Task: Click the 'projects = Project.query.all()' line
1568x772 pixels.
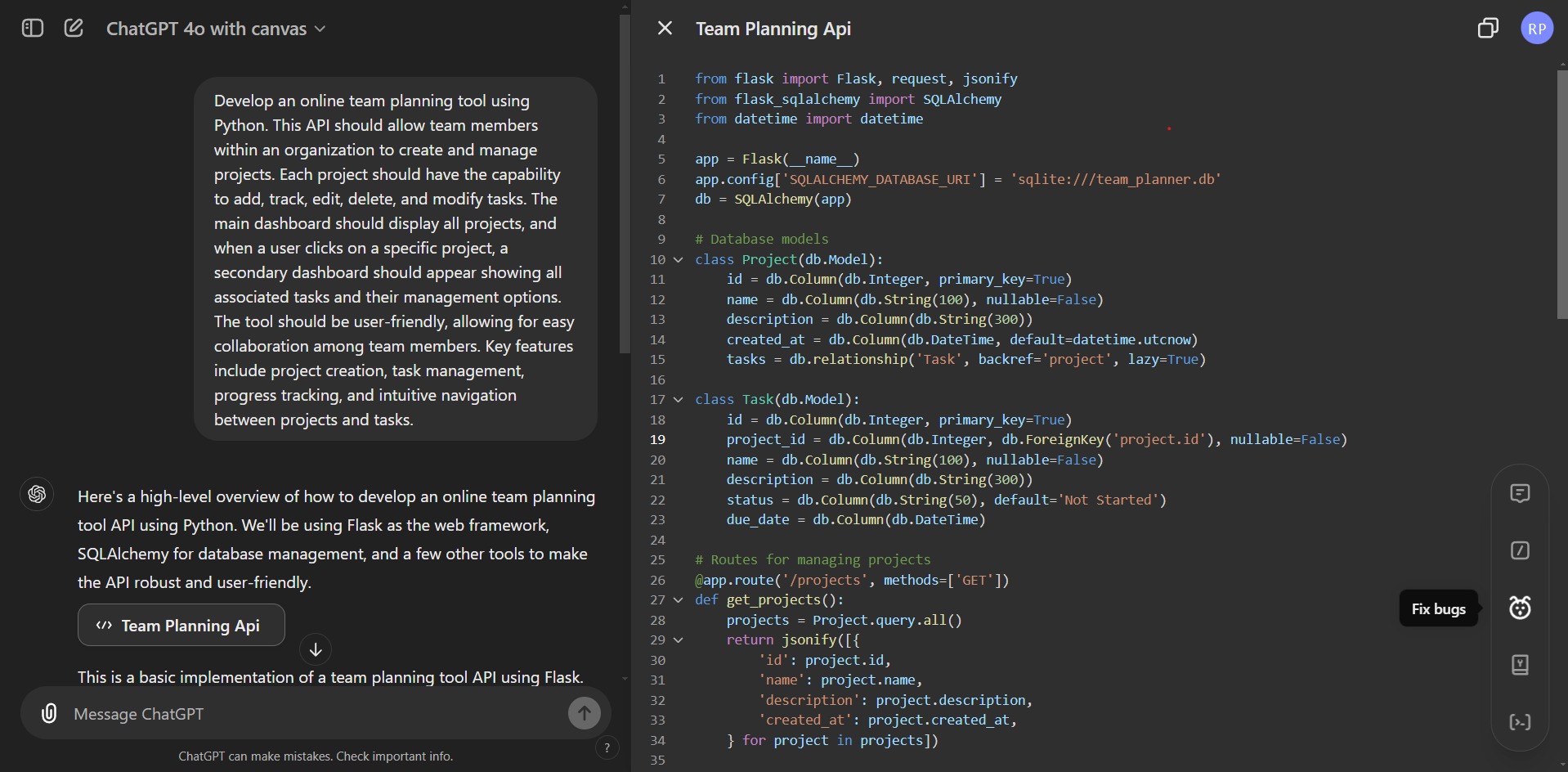Action: pos(844,620)
